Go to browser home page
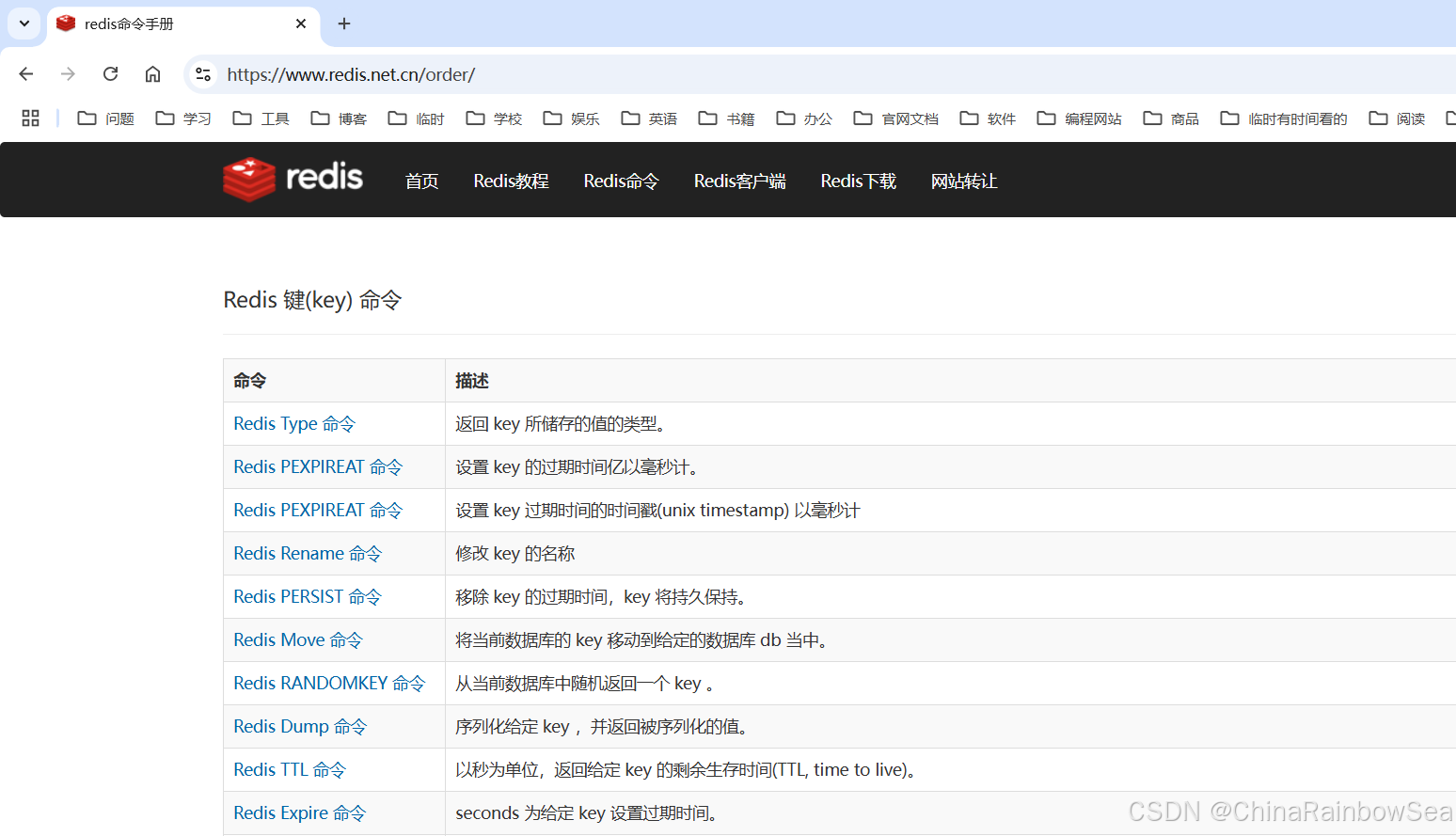The height and width of the screenshot is (836, 1456). pos(152,74)
